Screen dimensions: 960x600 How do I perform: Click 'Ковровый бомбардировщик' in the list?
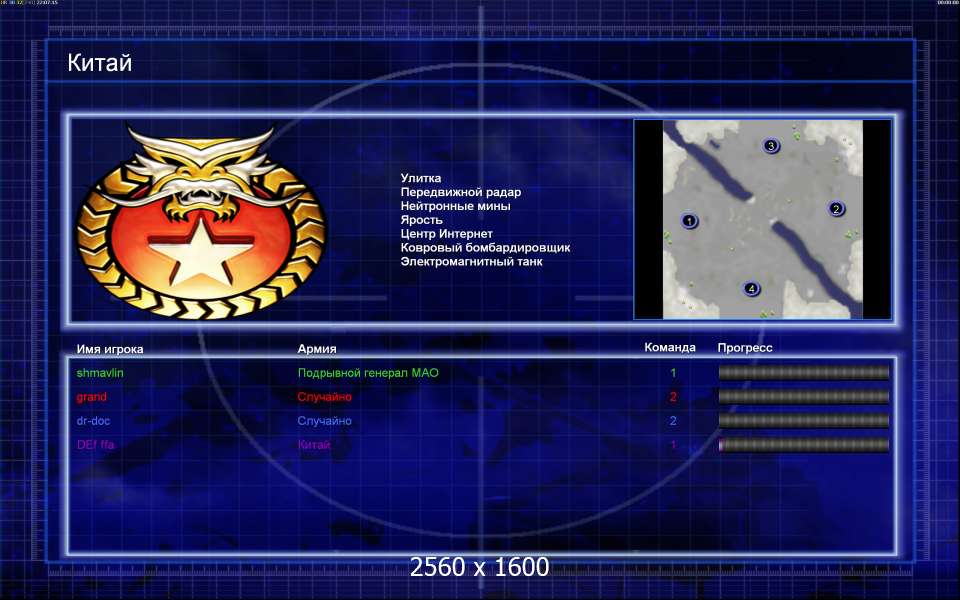[485, 248]
